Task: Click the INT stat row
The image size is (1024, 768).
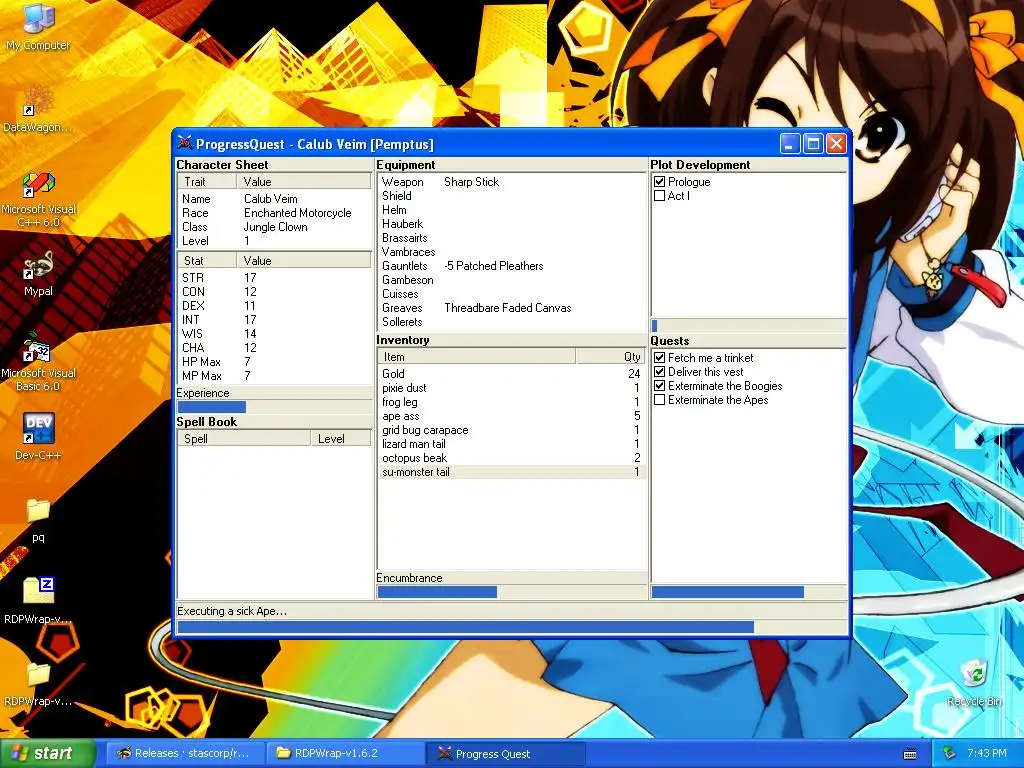Action: click(274, 319)
